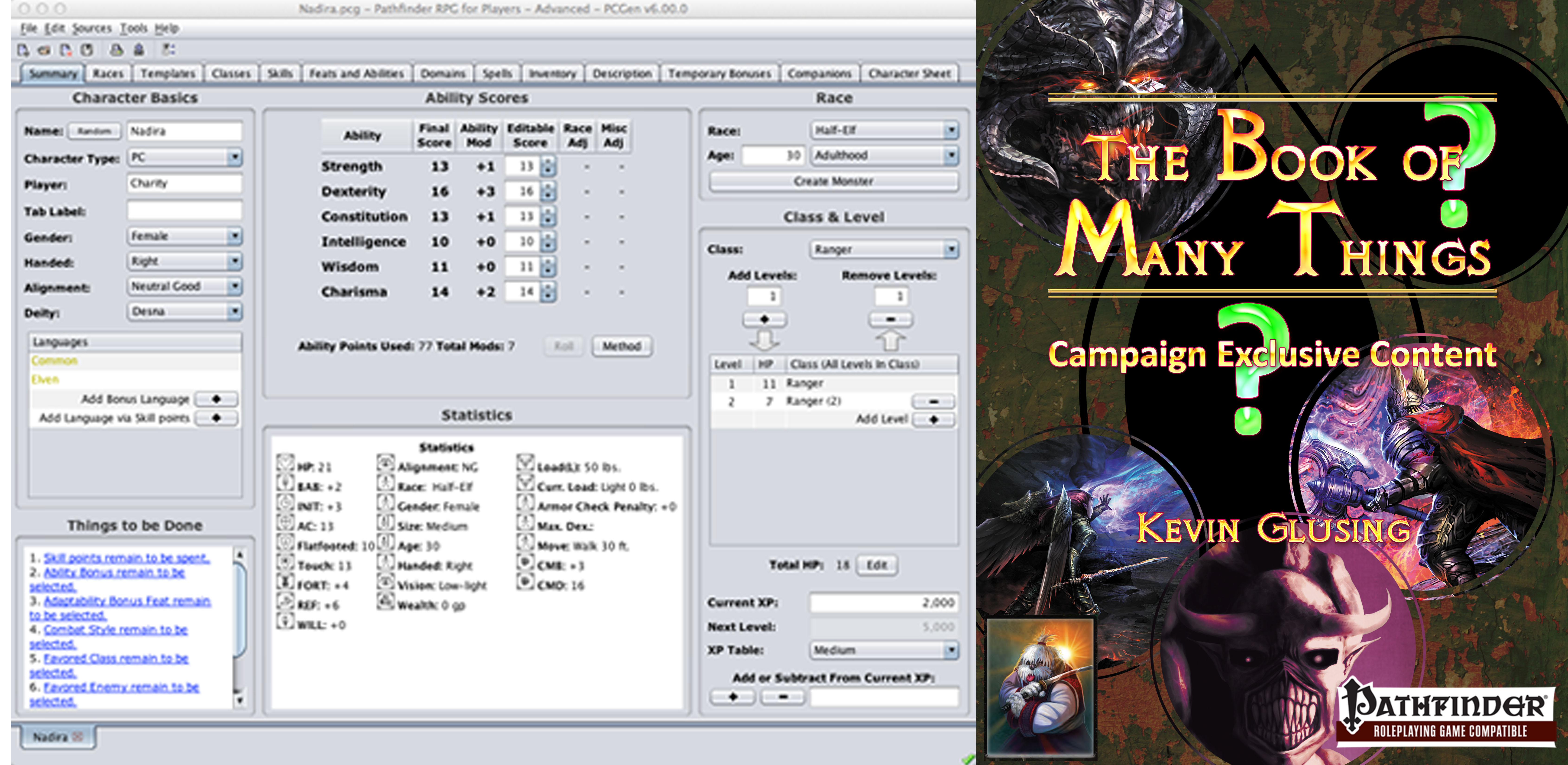Open the Handed dropdown
Viewport: 1568px width, 765px height.
coord(185,262)
